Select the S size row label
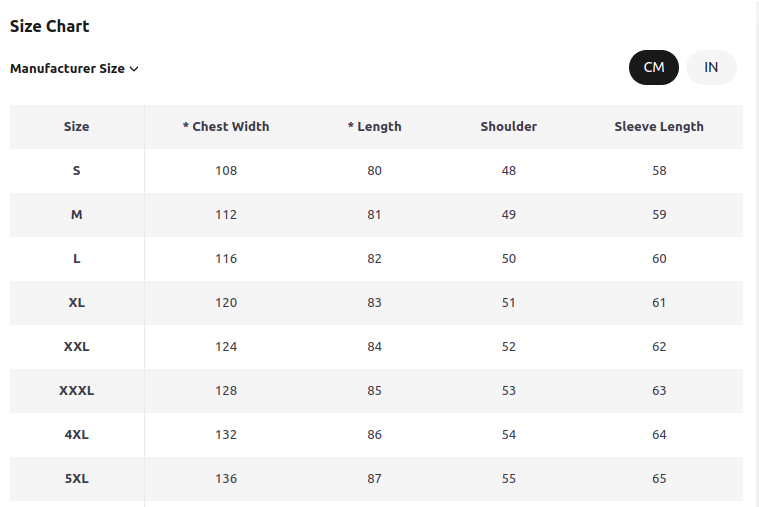This screenshot has width=759, height=507. pyautogui.click(x=76, y=171)
